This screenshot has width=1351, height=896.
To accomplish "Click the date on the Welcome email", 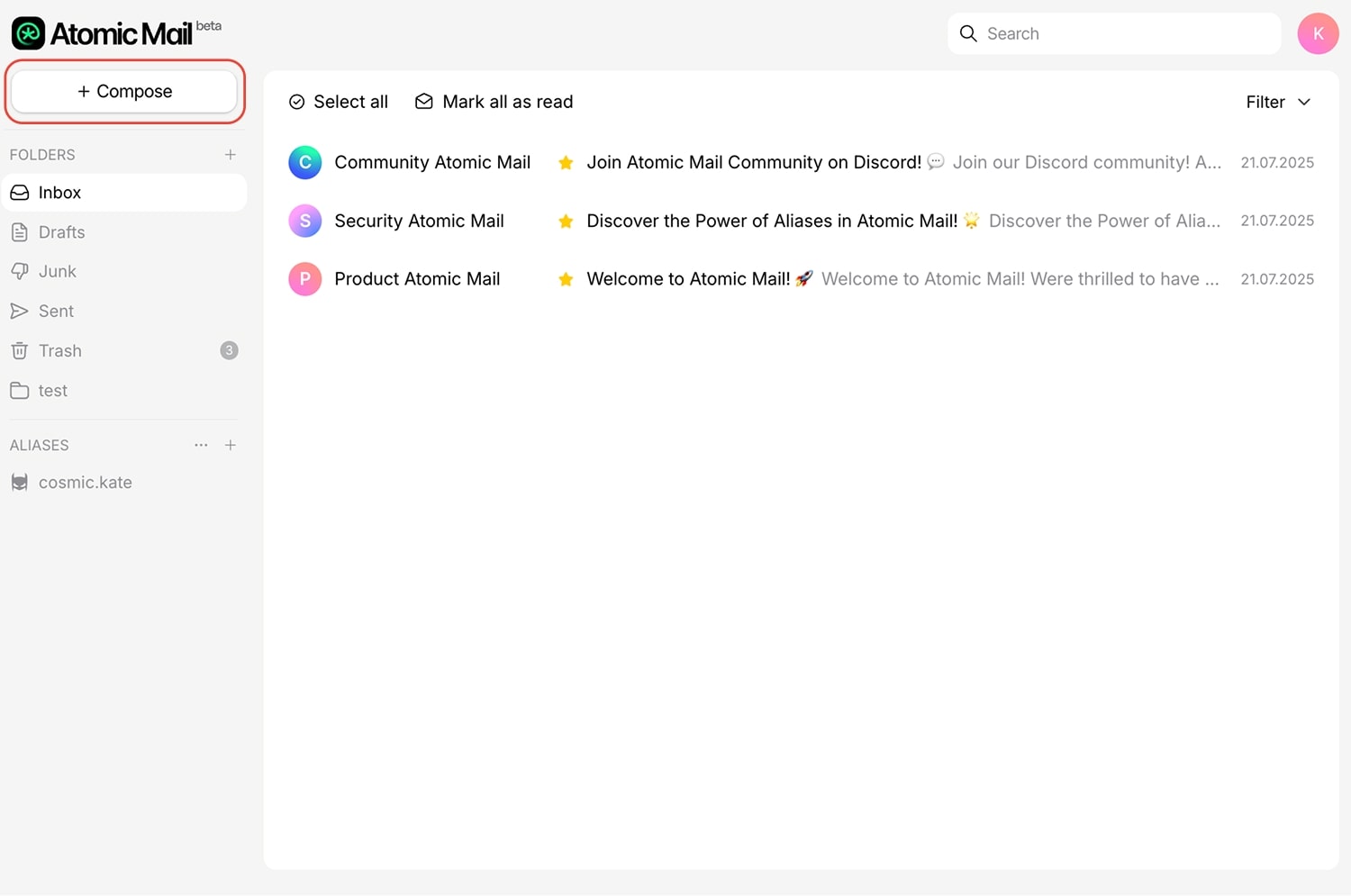I will click(1277, 279).
